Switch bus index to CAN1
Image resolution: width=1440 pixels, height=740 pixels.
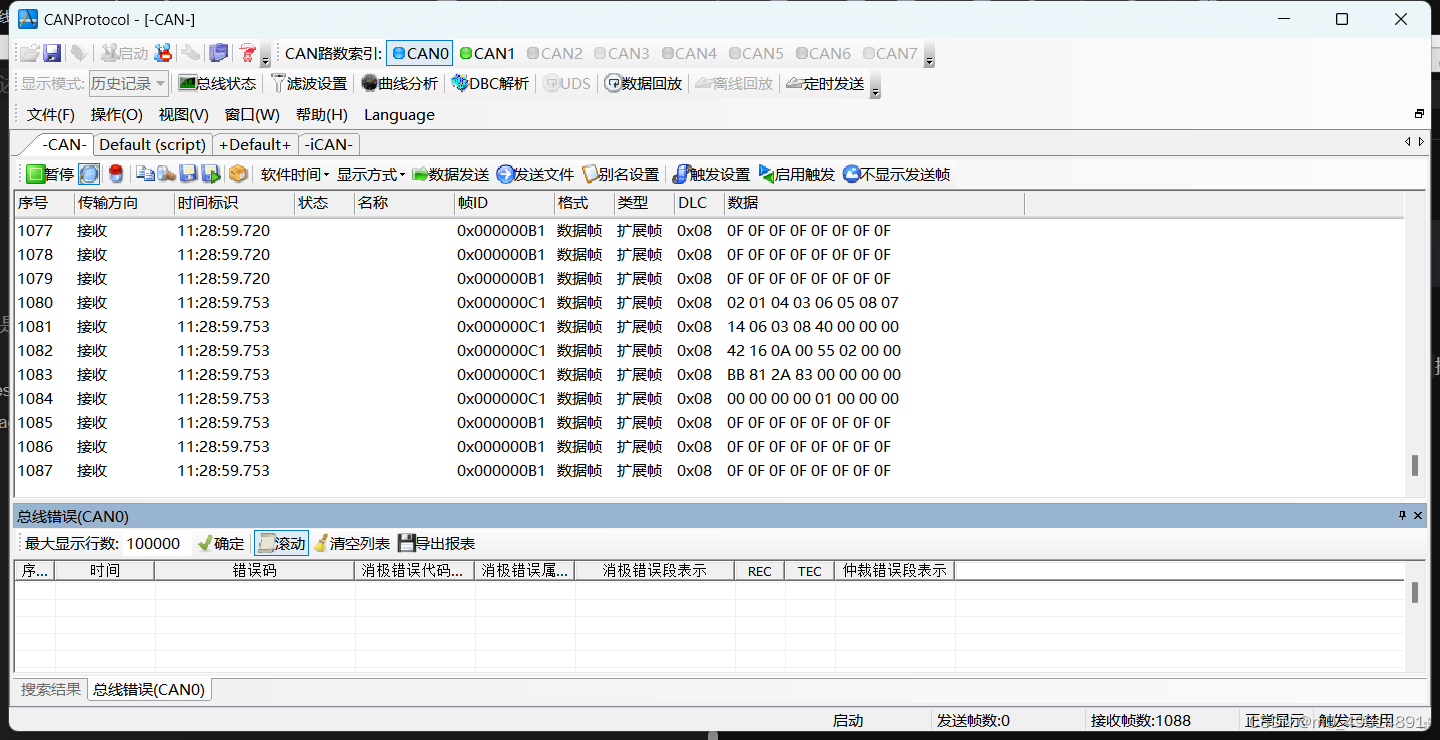[487, 53]
